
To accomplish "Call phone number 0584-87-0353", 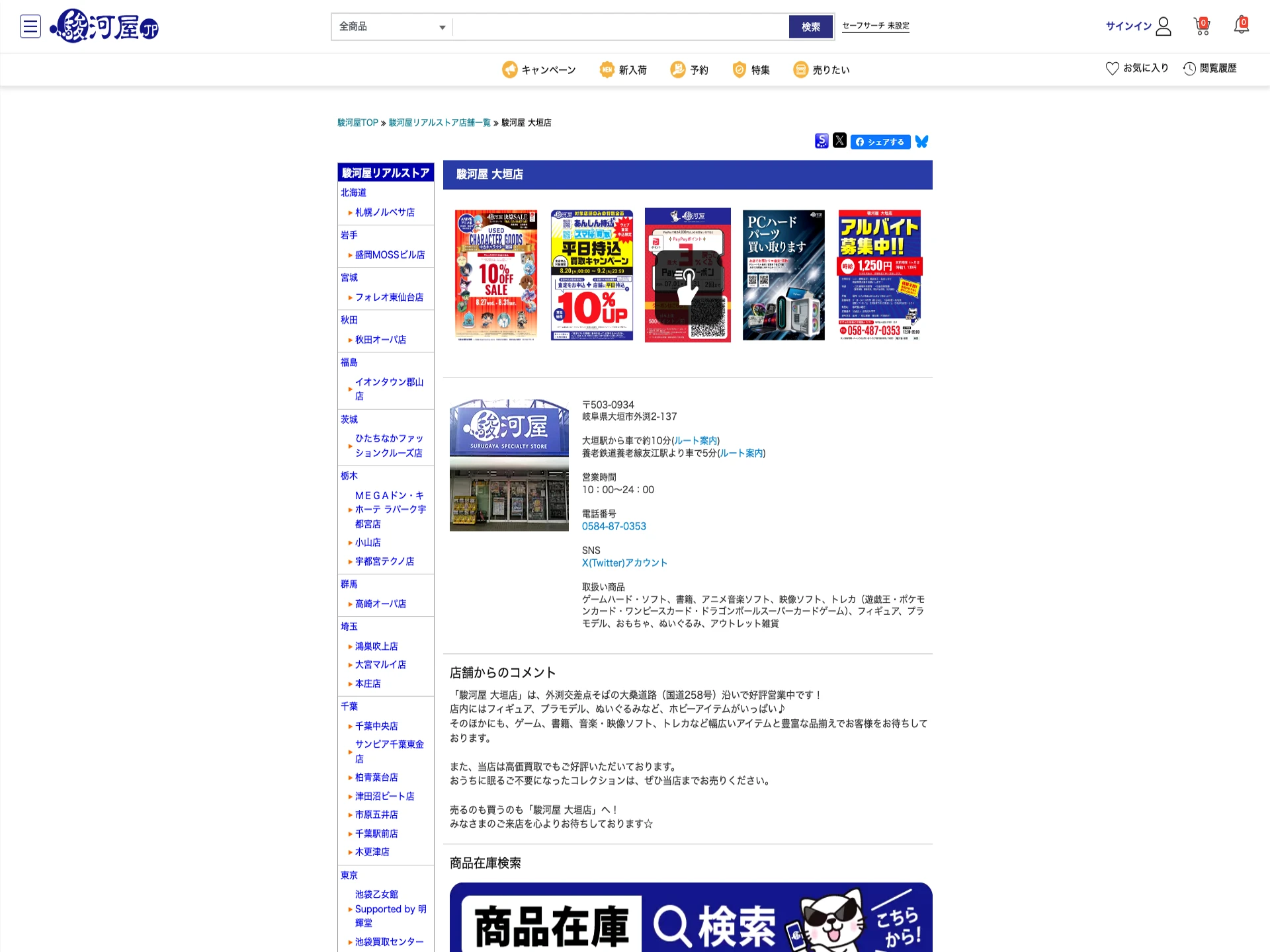I will coord(614,526).
